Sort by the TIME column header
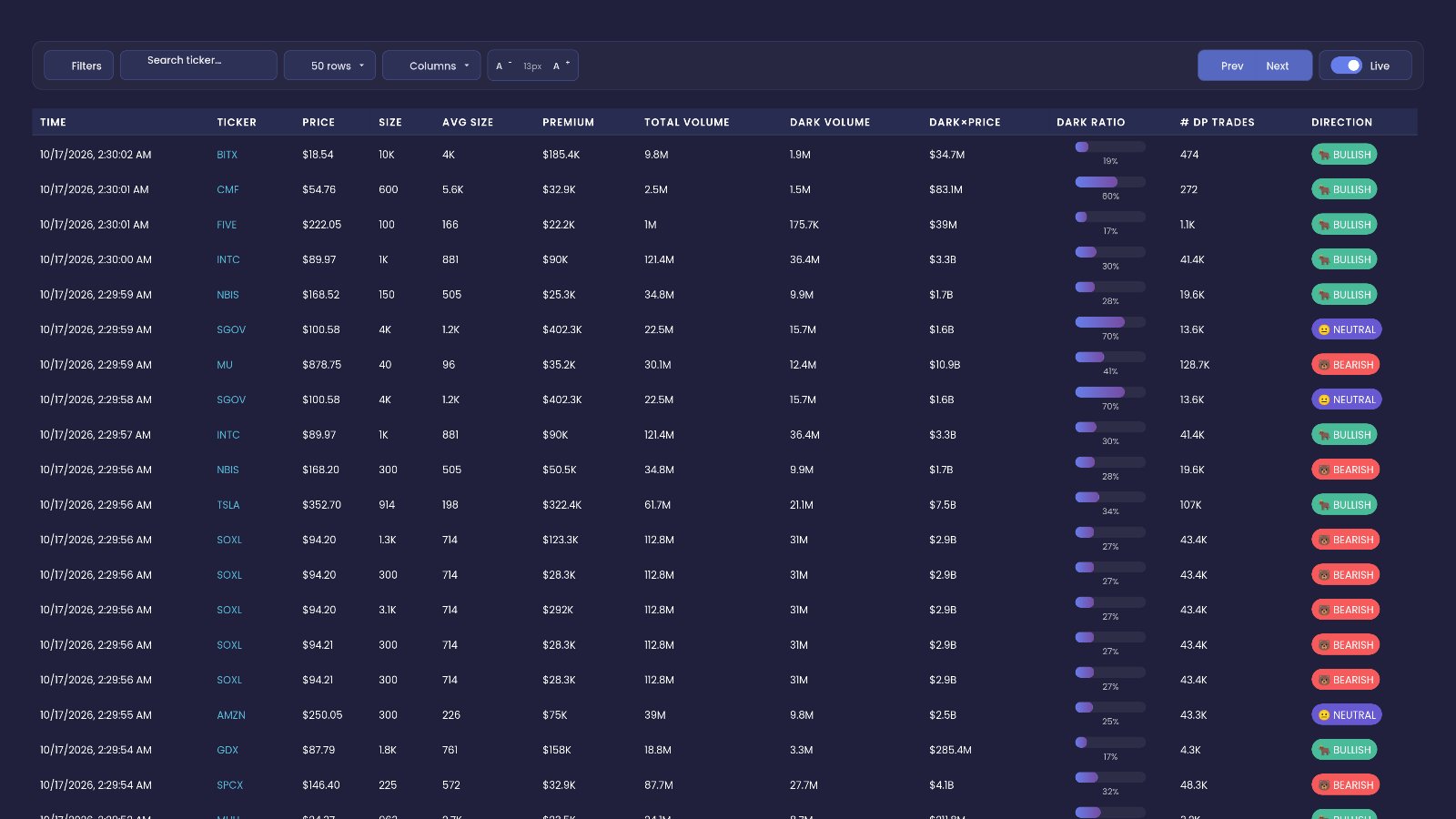1456x819 pixels. [x=53, y=122]
